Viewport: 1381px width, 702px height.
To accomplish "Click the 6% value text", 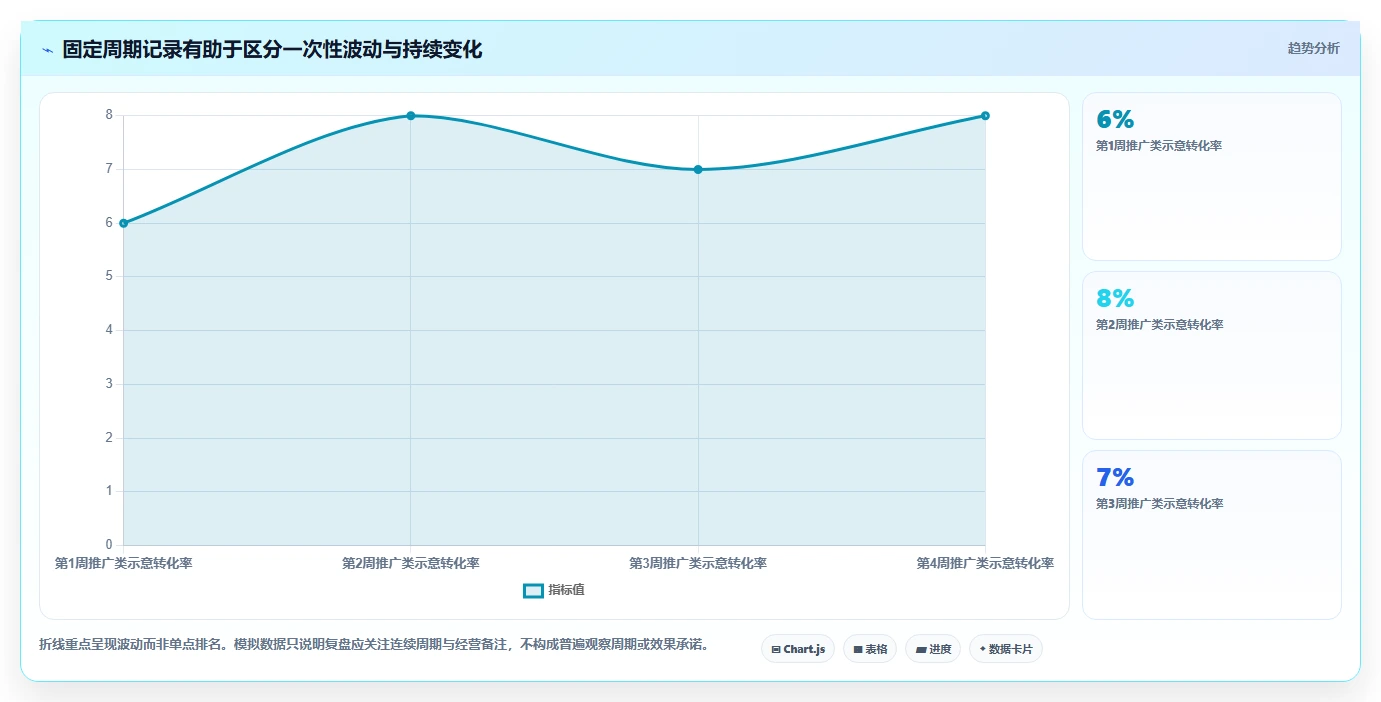I will (x=1115, y=119).
